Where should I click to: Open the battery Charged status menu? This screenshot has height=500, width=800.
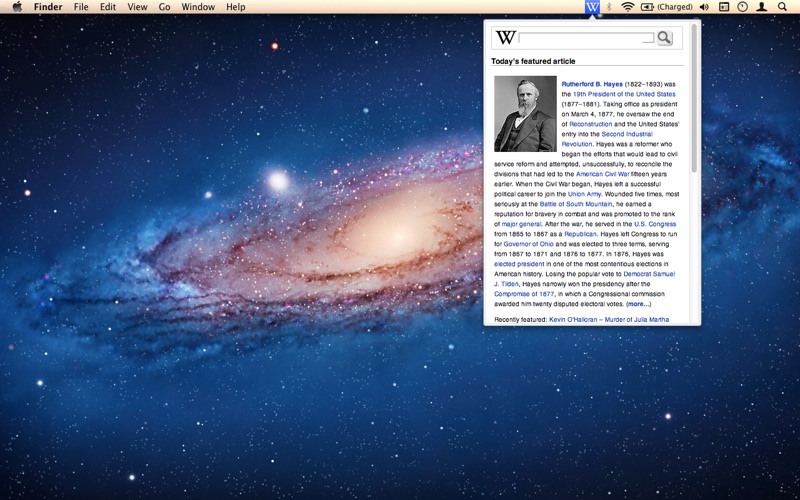pyautogui.click(x=666, y=7)
